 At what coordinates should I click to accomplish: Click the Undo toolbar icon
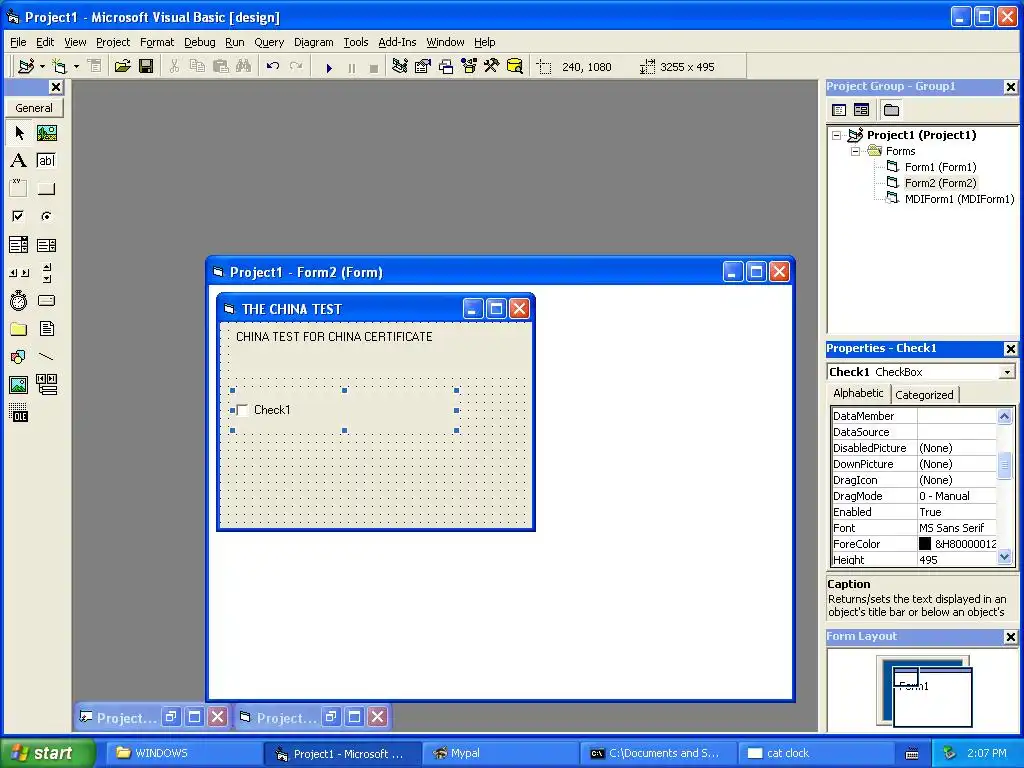(x=273, y=67)
